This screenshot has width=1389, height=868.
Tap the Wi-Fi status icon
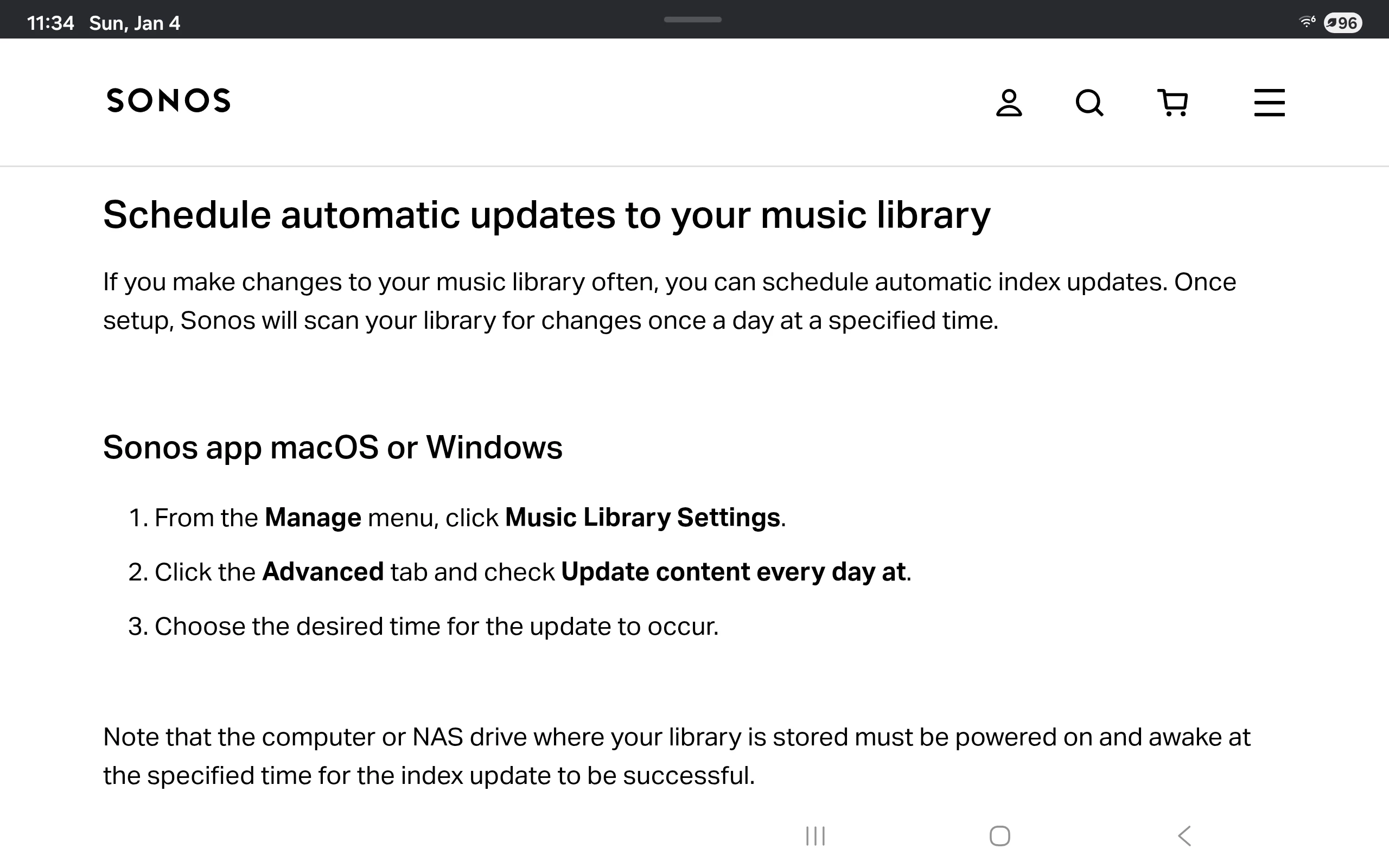1307,22
